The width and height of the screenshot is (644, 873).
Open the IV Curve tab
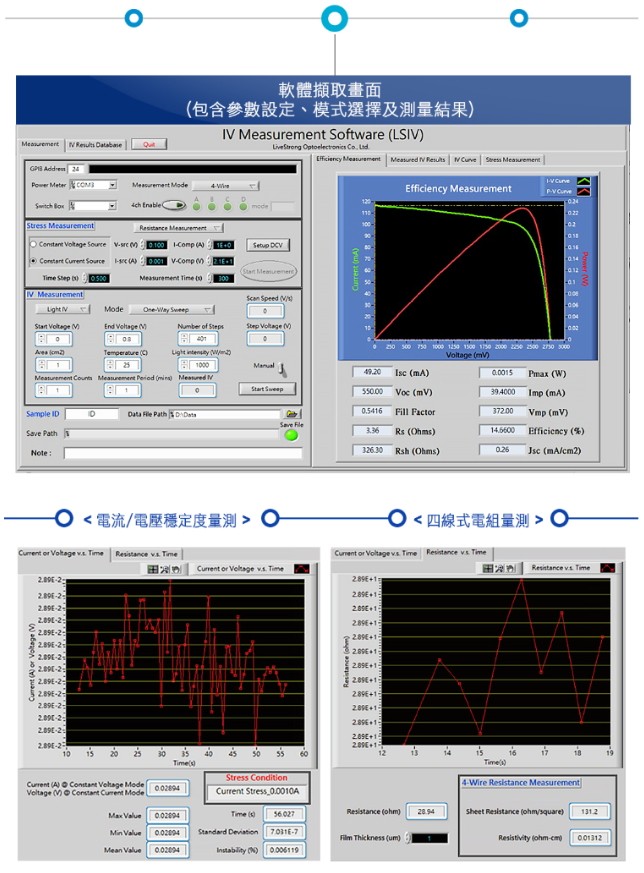pyautogui.click(x=465, y=159)
